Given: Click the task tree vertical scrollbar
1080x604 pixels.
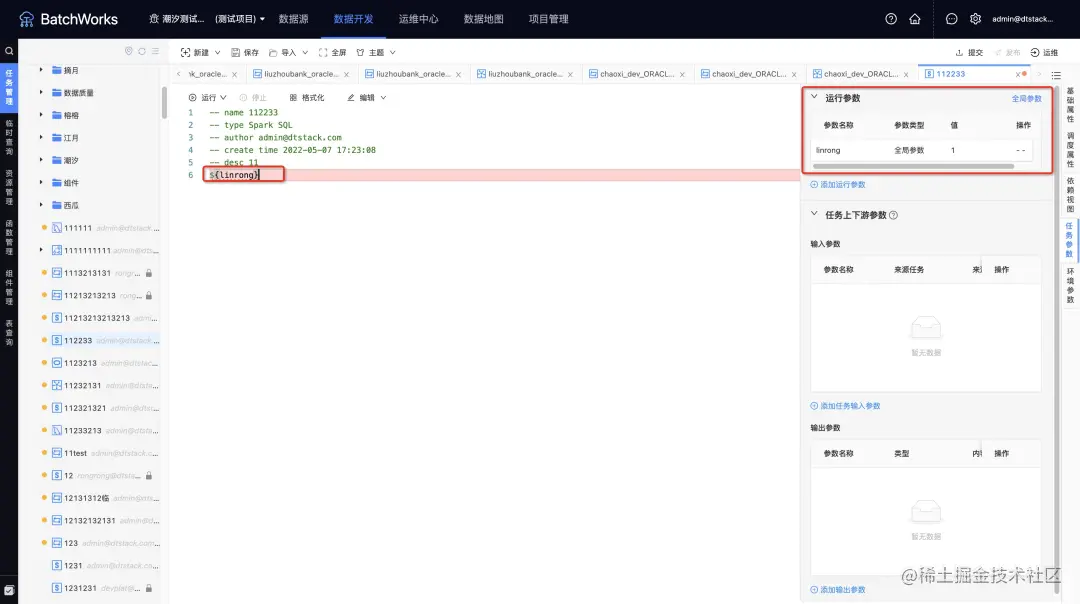Looking at the screenshot, I should 165,102.
